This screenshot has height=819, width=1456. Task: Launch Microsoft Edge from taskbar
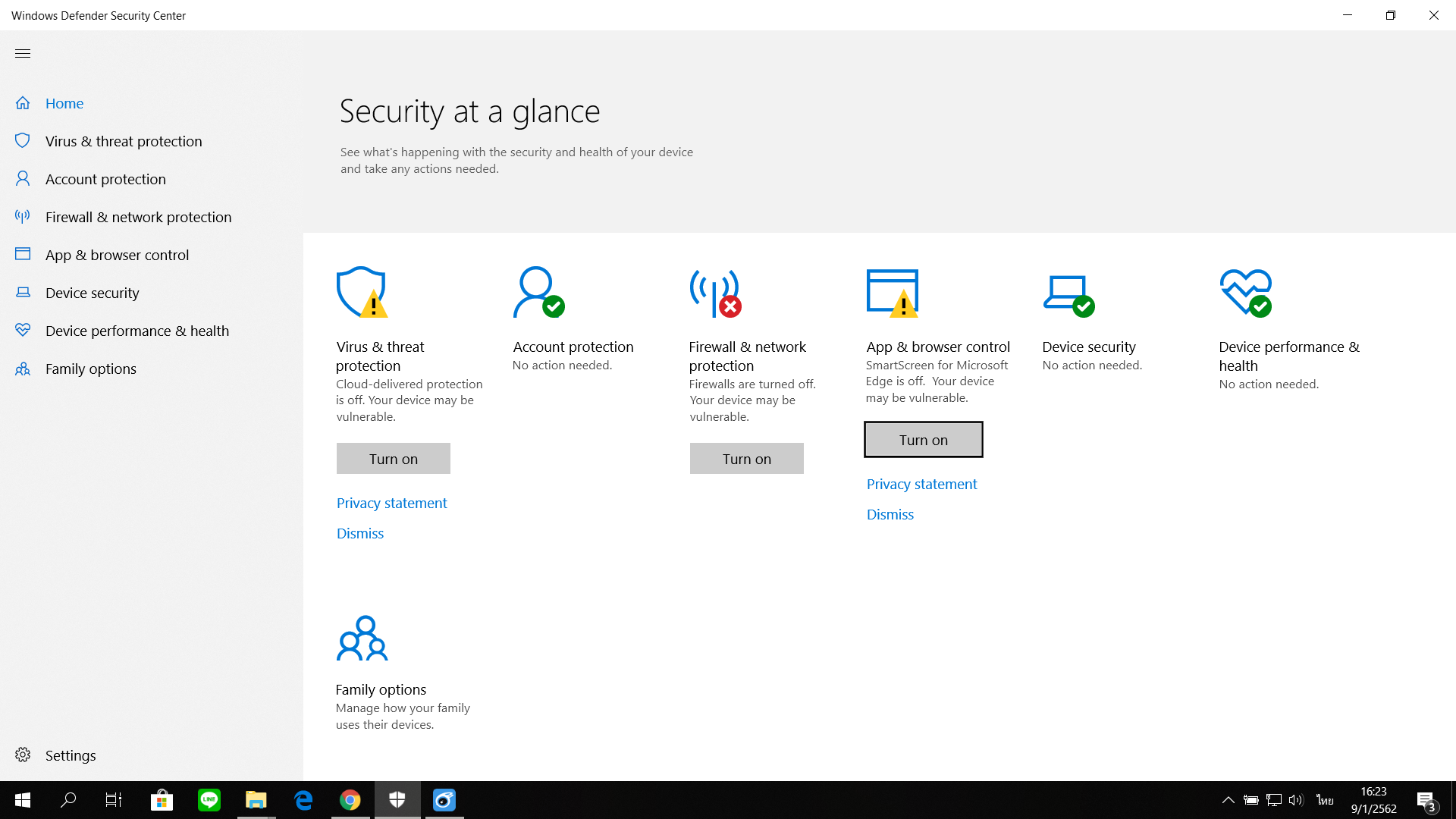pyautogui.click(x=303, y=799)
